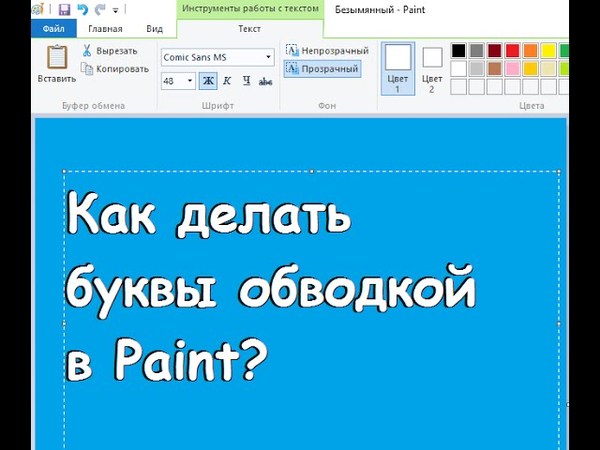Screen dimensions: 600x450
Task: Click the left-middle text box handle
Action: [x=64, y=324]
